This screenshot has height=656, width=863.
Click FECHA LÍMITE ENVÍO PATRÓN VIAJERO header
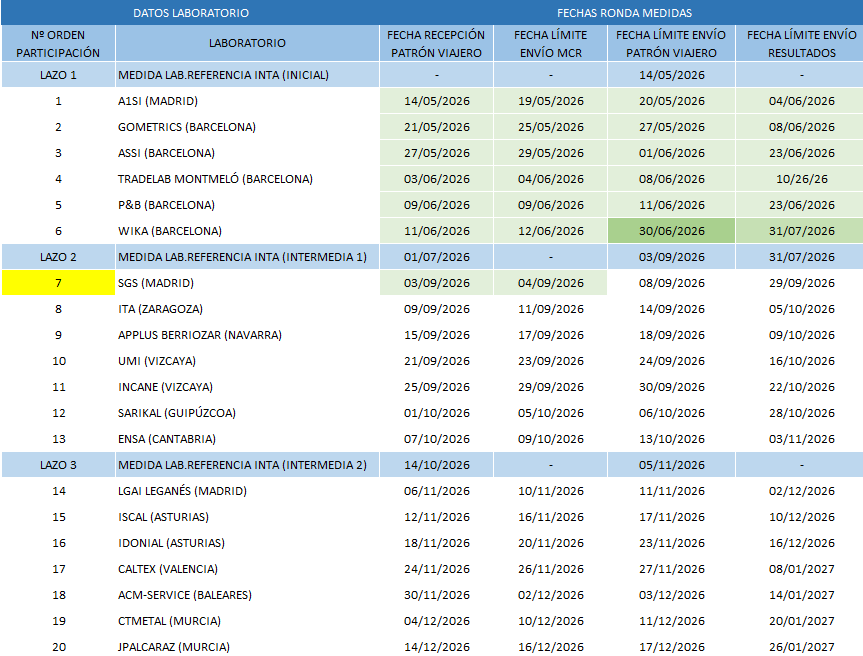671,43
